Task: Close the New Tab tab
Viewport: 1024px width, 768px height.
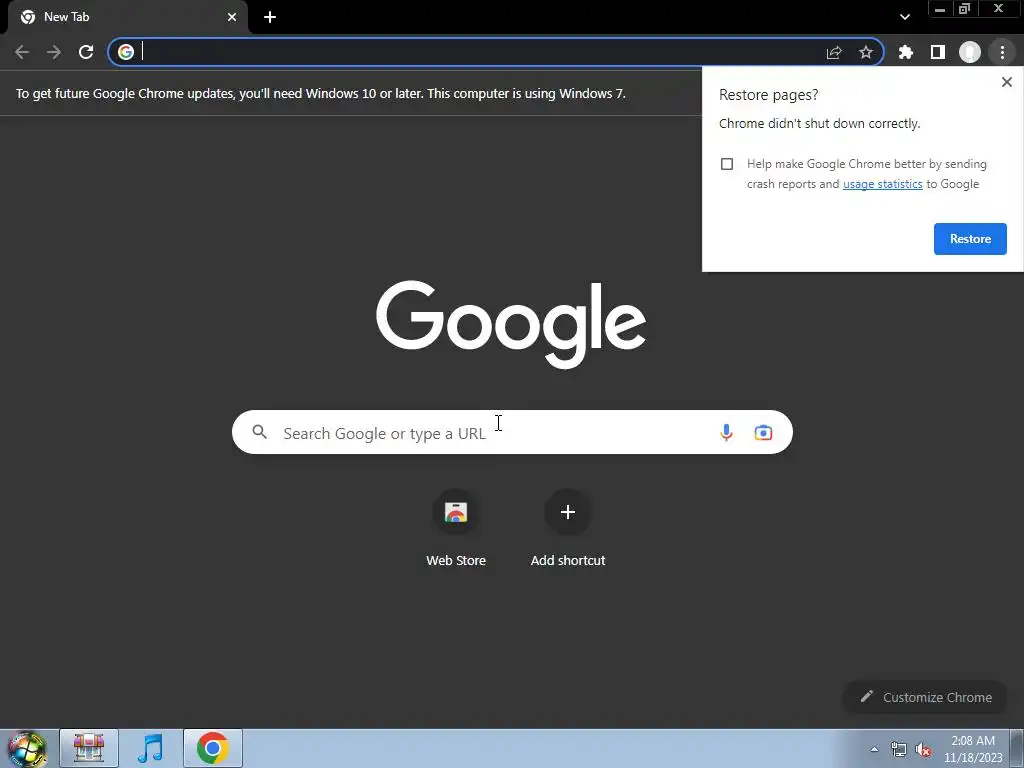Action: pyautogui.click(x=232, y=17)
